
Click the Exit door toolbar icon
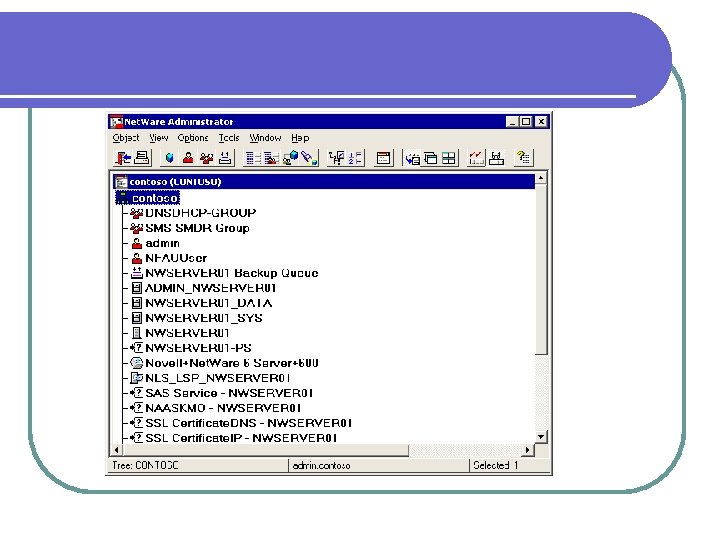tap(123, 158)
